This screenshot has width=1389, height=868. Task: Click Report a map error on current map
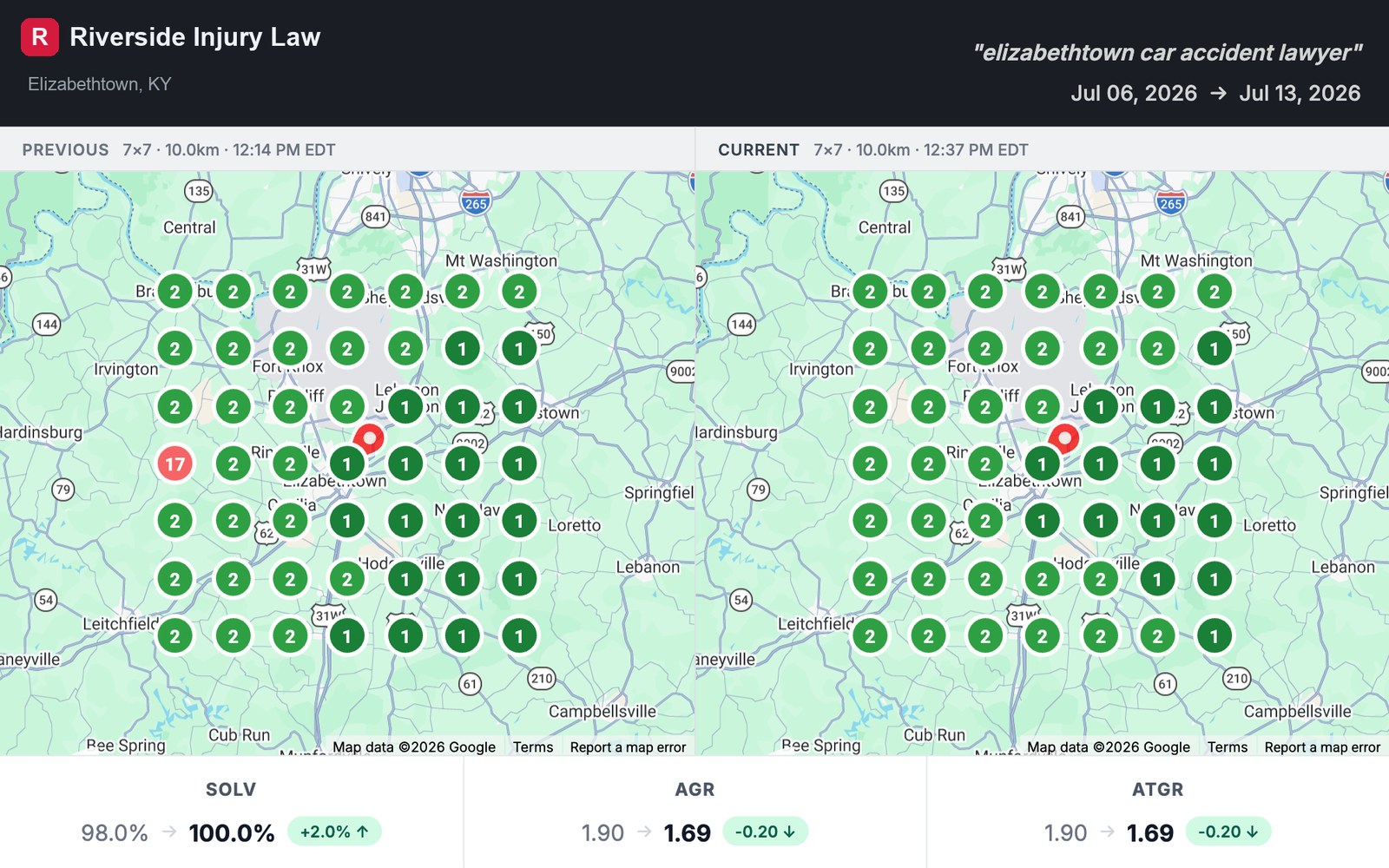pos(1322,747)
